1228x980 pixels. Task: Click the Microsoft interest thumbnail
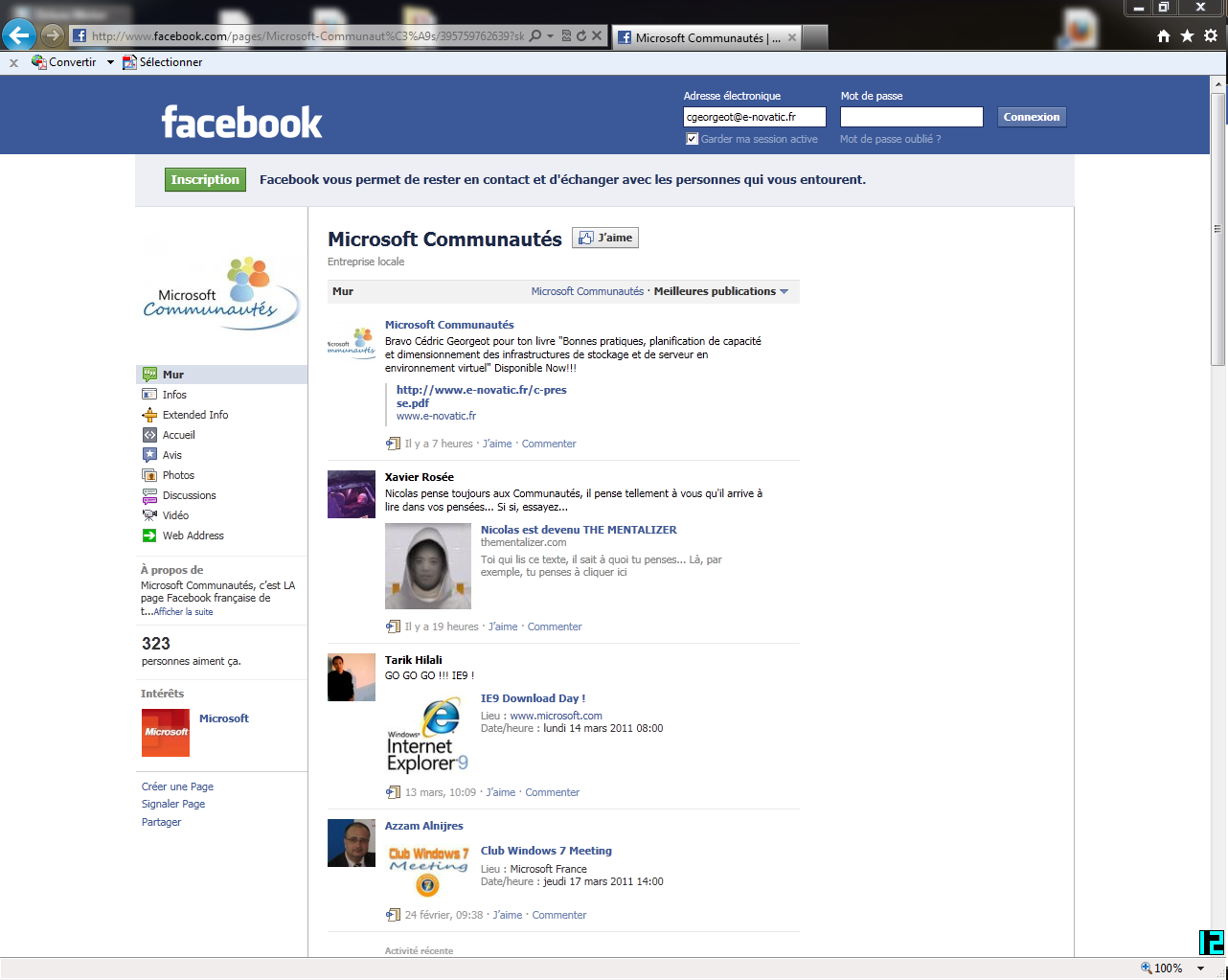coord(166,733)
